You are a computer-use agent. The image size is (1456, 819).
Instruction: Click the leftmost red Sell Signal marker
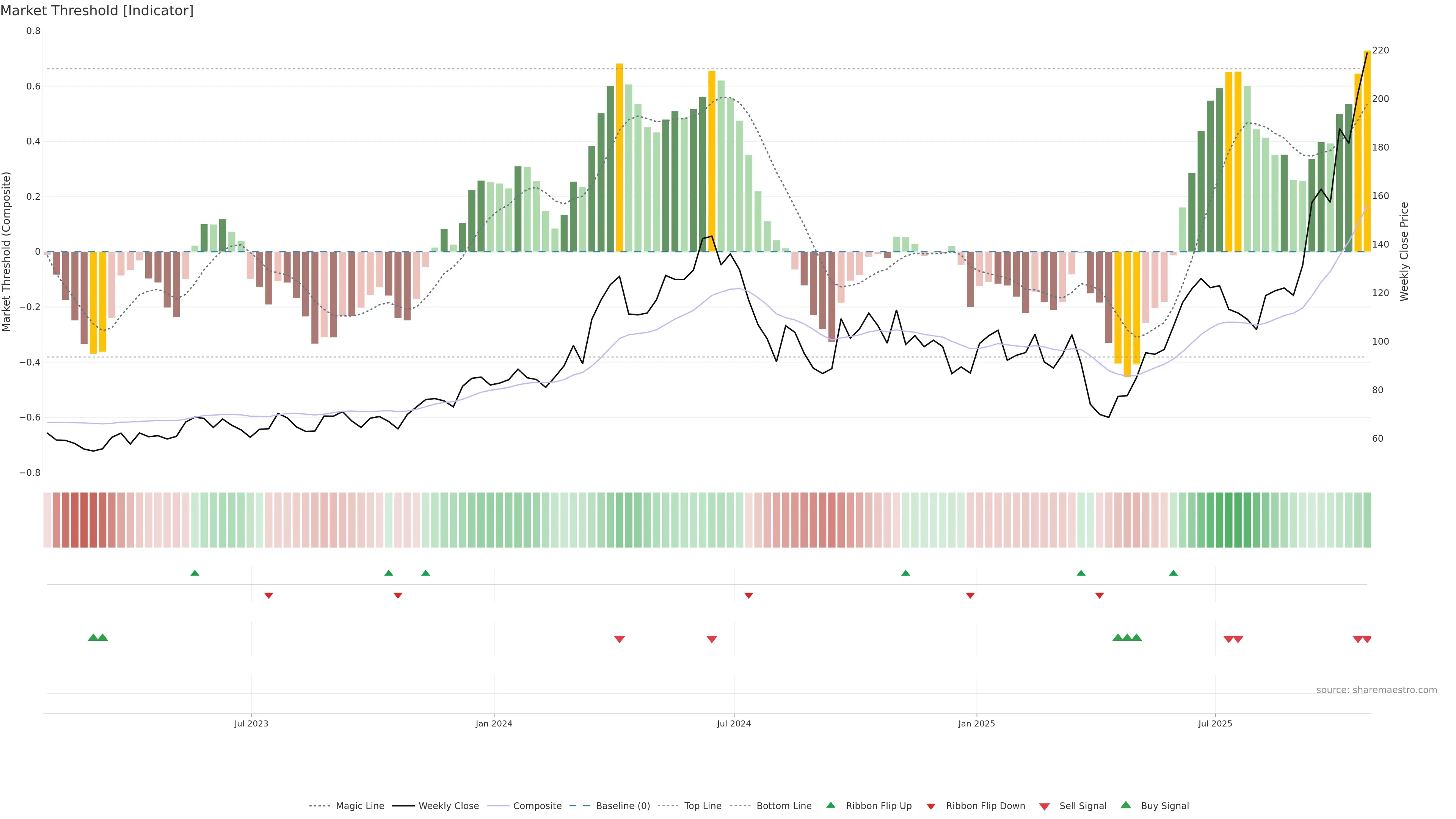[619, 639]
